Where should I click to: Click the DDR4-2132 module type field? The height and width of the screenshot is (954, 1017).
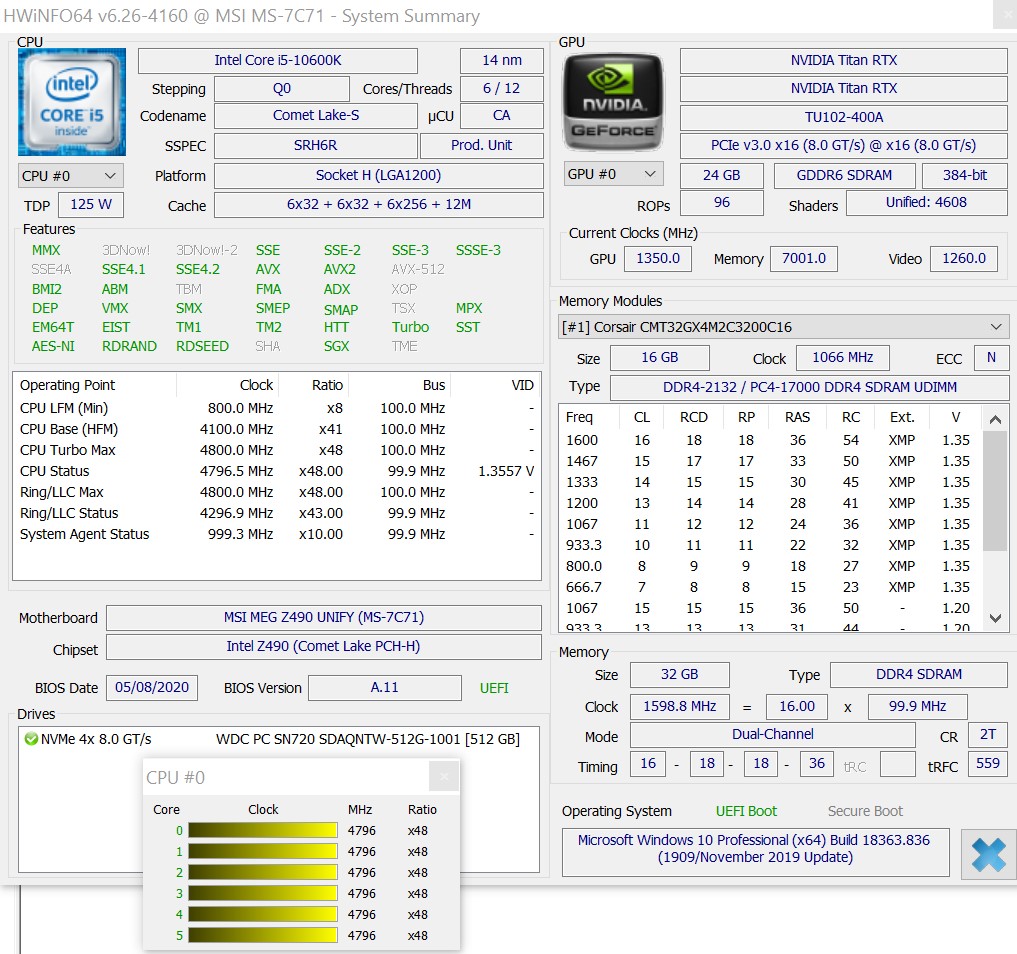point(809,387)
